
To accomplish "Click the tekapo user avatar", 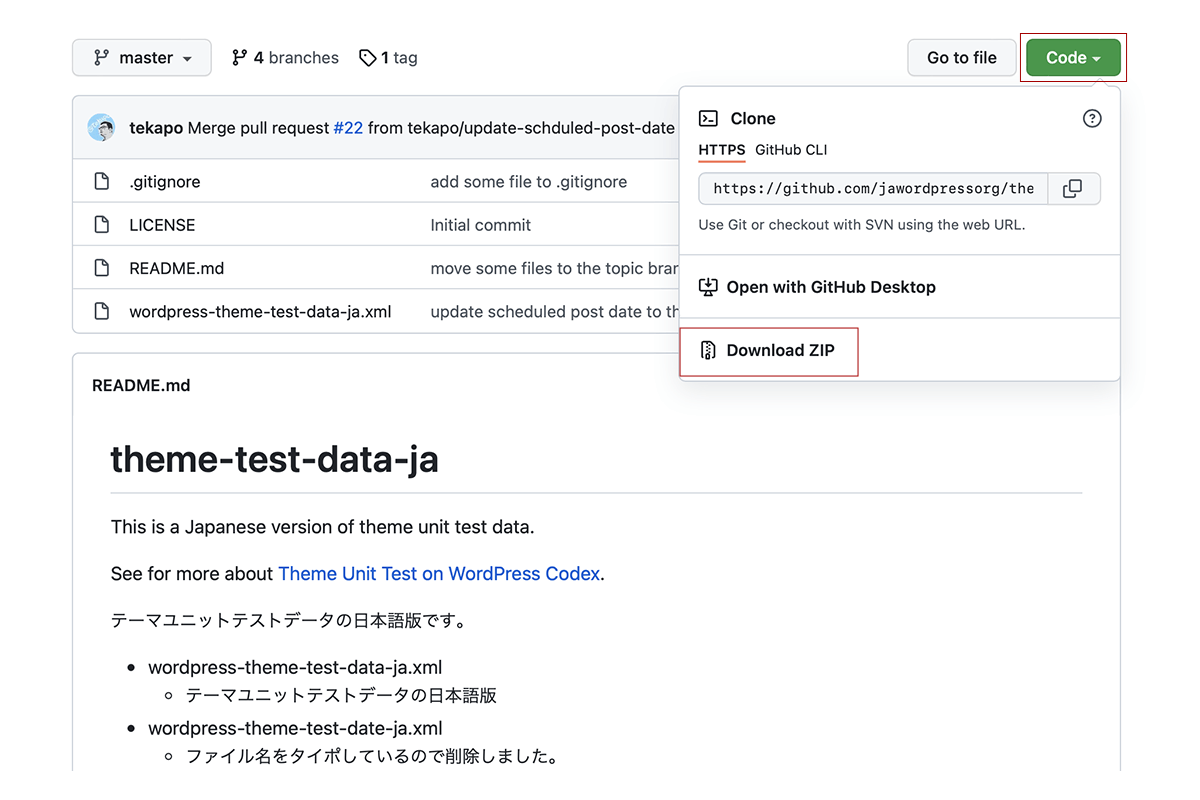I will (x=101, y=128).
